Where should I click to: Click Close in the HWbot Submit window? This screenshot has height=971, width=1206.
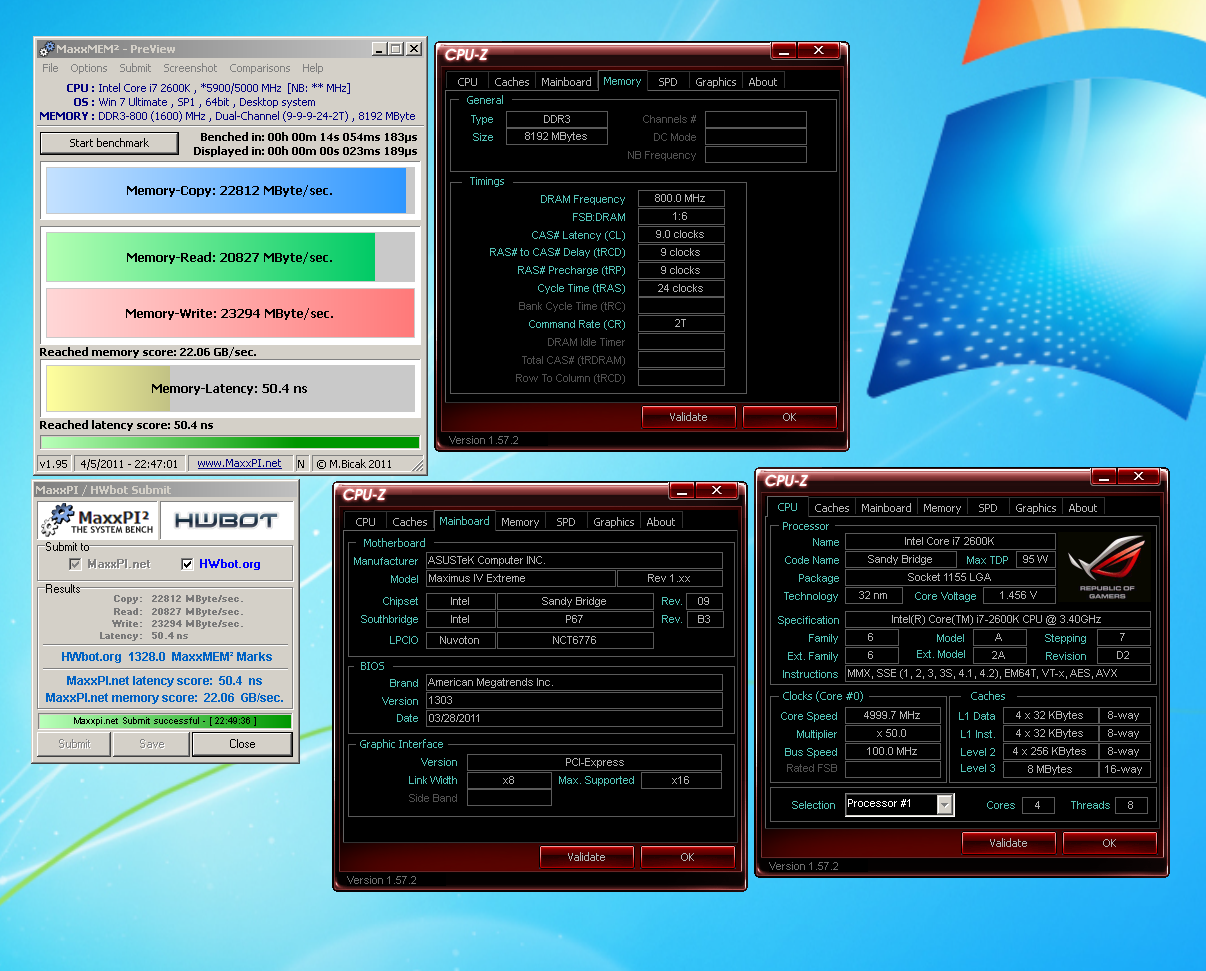tap(242, 744)
